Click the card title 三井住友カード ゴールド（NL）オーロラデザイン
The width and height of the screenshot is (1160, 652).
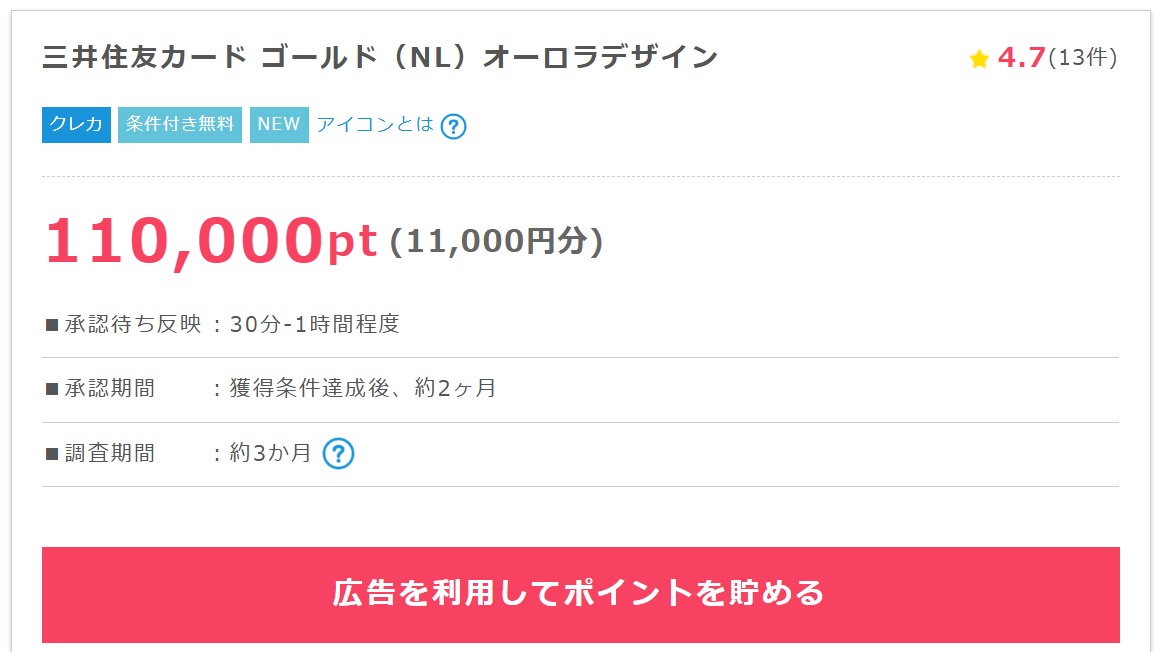[380, 57]
